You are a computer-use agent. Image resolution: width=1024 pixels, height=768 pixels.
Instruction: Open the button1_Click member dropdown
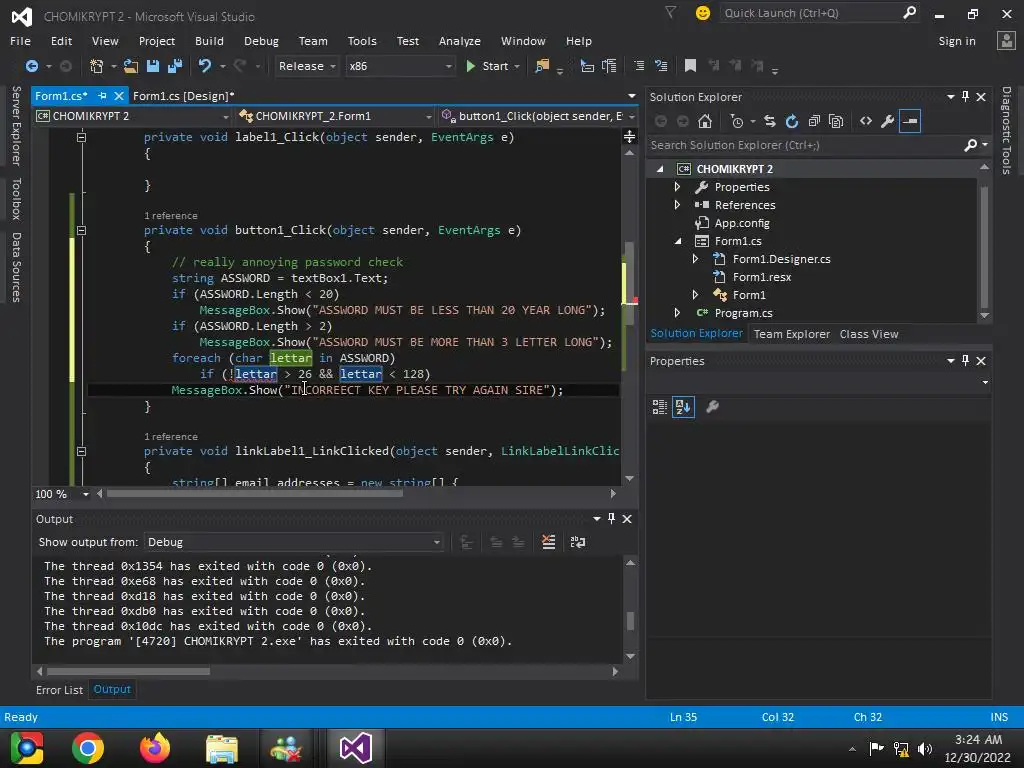coord(539,116)
